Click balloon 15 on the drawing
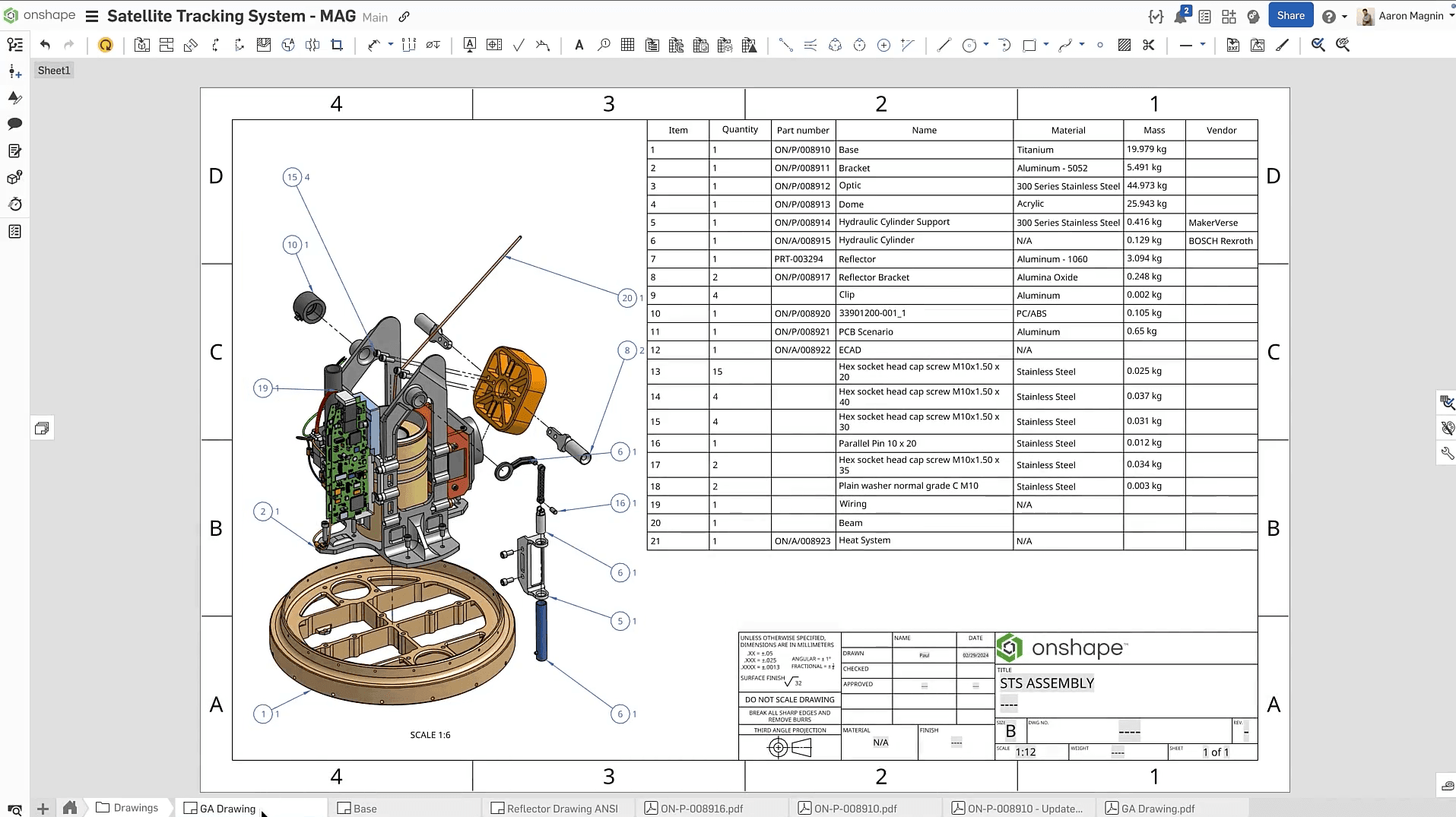 coord(292,177)
